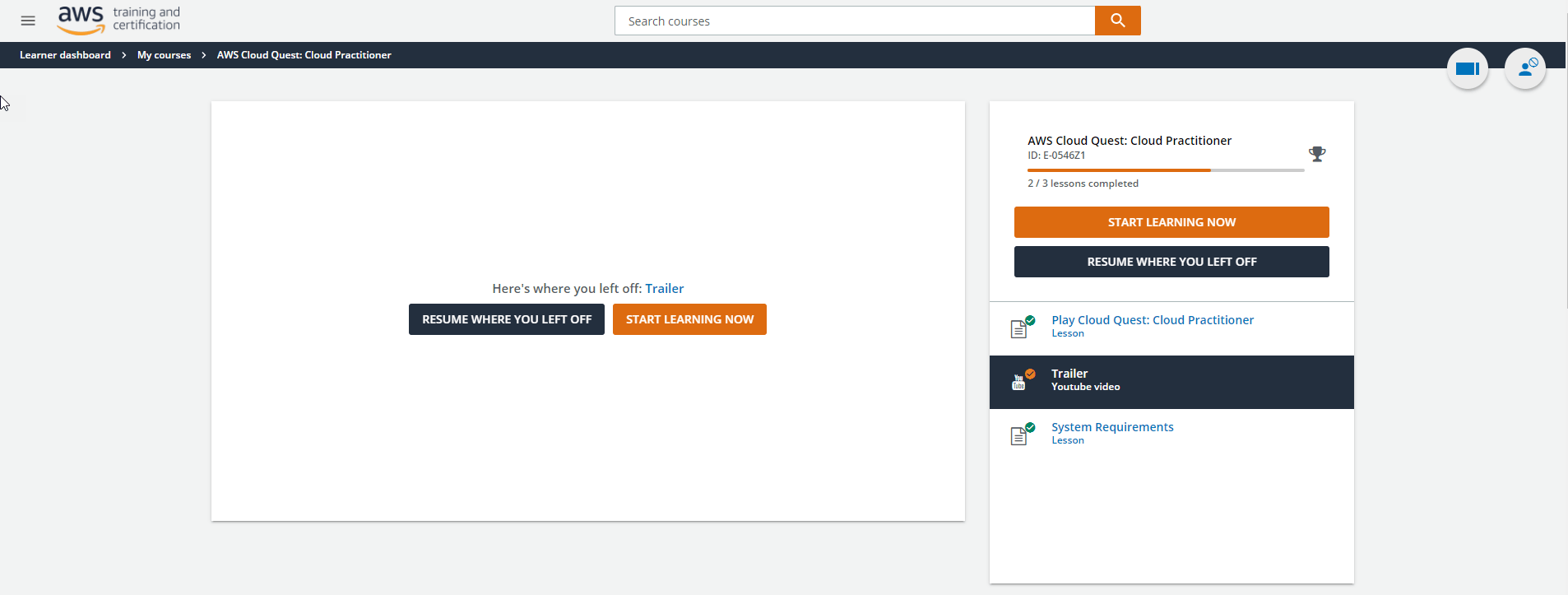Click "Here's where you left off" text
Image resolution: width=1568 pixels, height=595 pixels.
tap(567, 289)
